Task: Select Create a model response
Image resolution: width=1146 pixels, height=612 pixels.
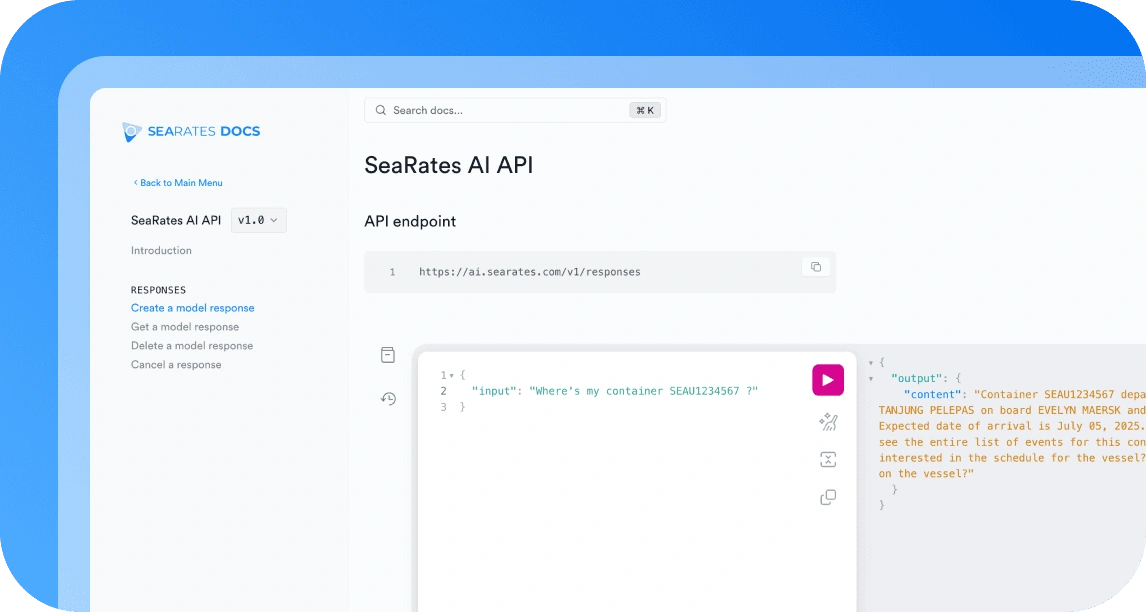Action: pos(192,308)
